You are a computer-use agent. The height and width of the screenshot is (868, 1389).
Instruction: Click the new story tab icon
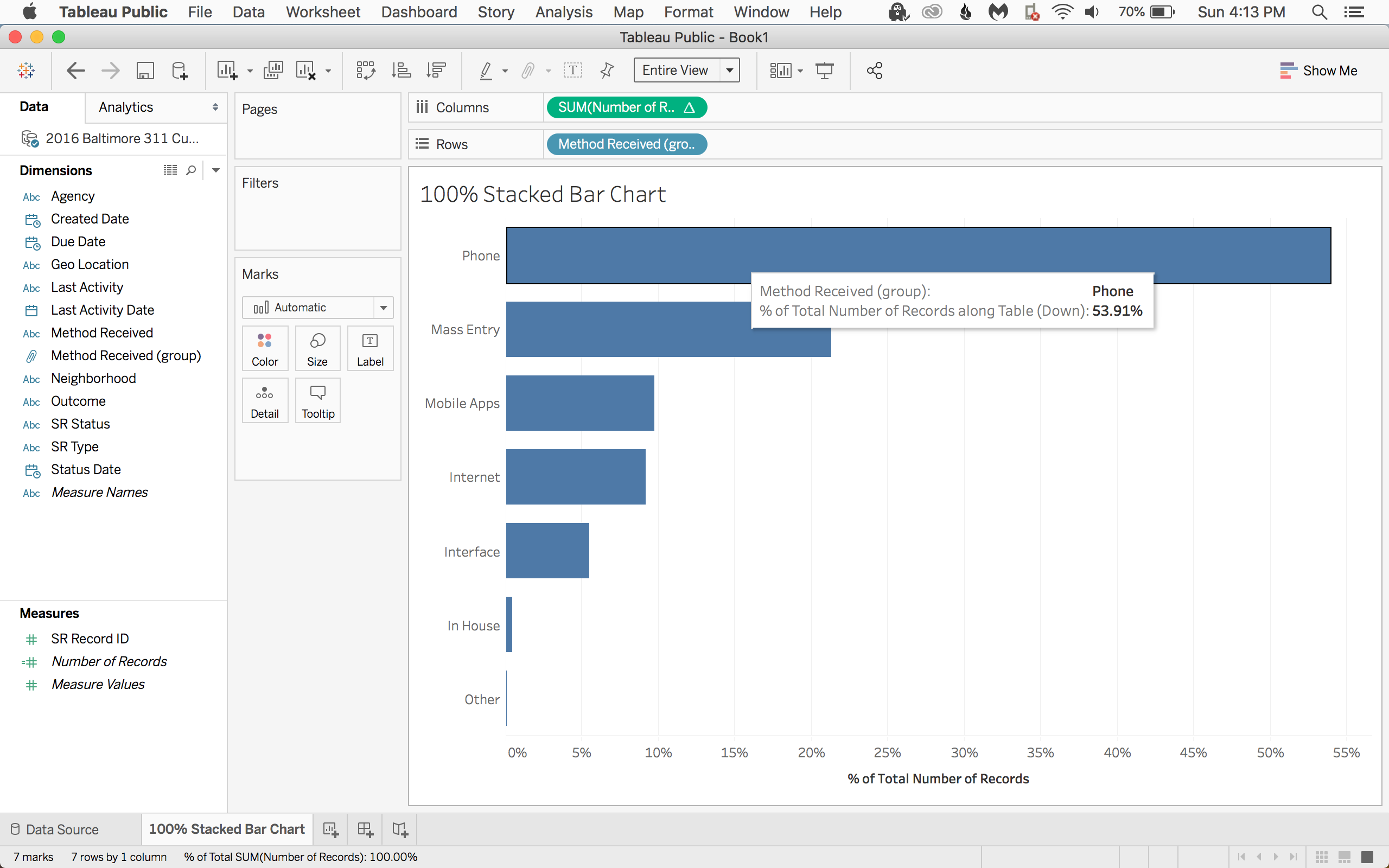pyautogui.click(x=399, y=829)
